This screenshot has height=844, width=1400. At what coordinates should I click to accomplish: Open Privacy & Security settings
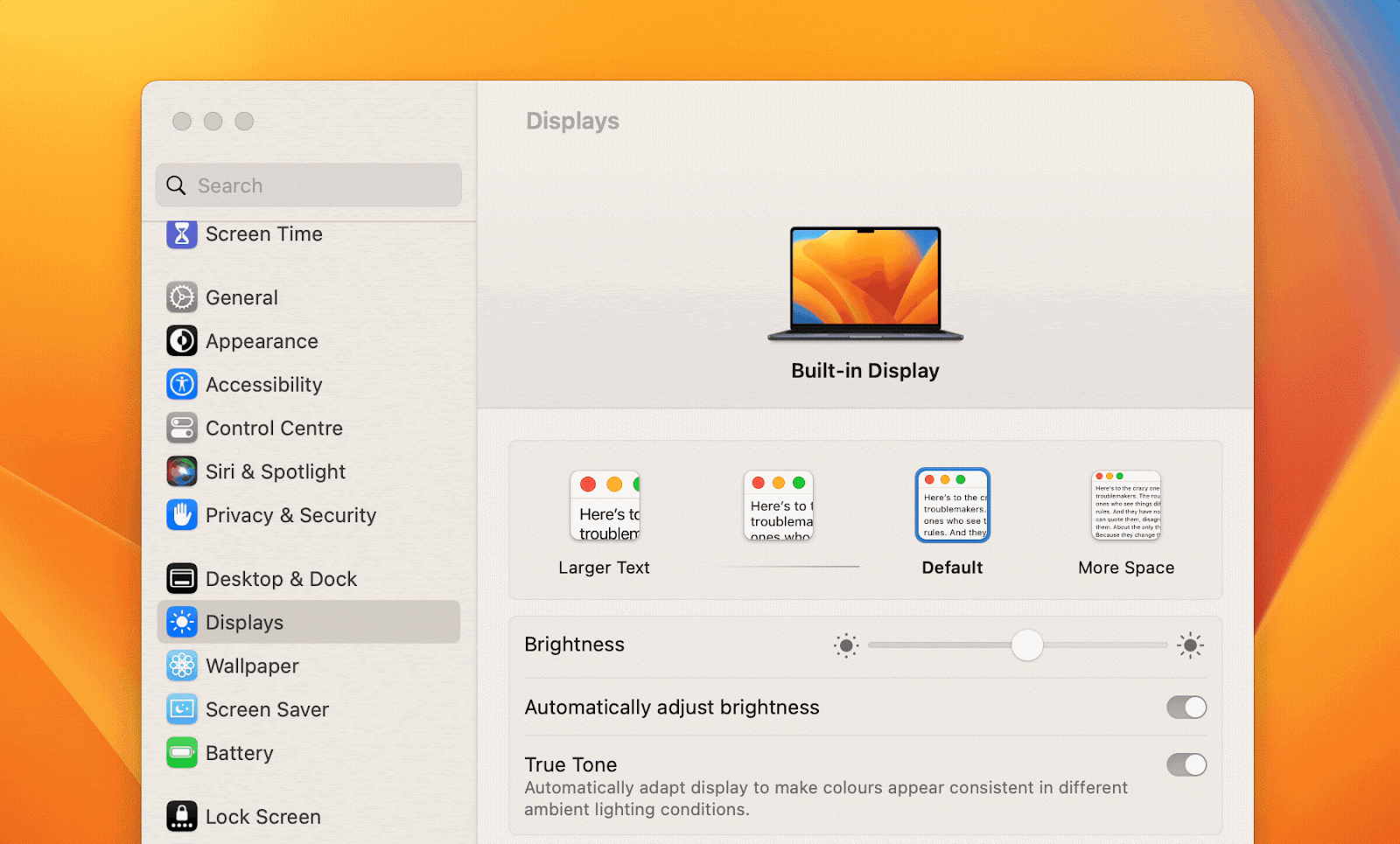pos(309,515)
